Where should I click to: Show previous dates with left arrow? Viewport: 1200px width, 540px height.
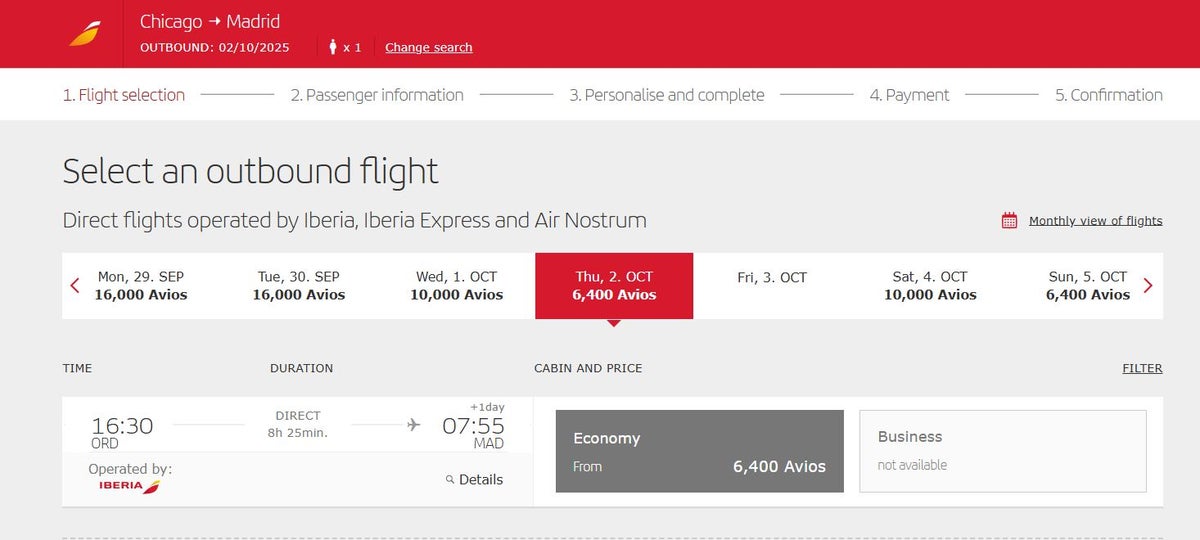point(75,286)
